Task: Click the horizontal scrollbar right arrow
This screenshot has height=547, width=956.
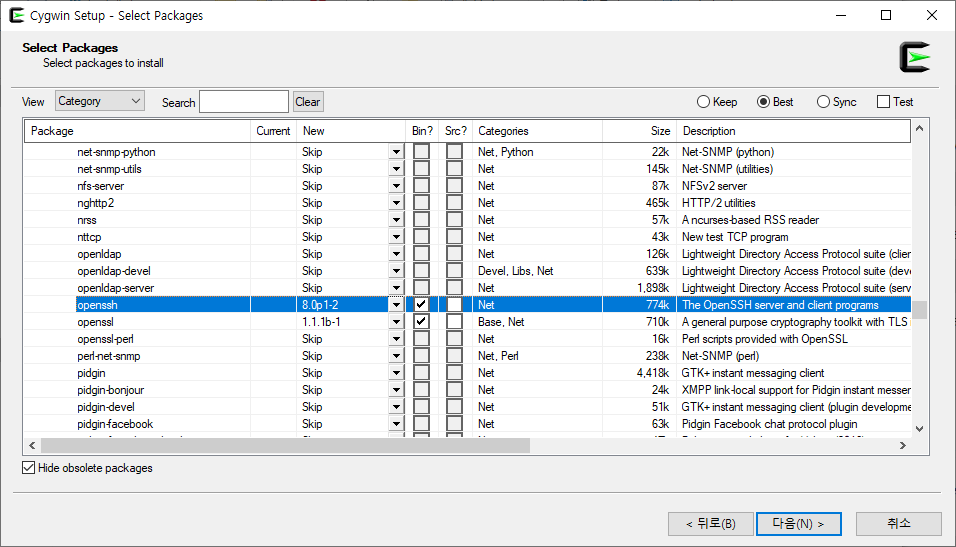Action: coord(903,446)
